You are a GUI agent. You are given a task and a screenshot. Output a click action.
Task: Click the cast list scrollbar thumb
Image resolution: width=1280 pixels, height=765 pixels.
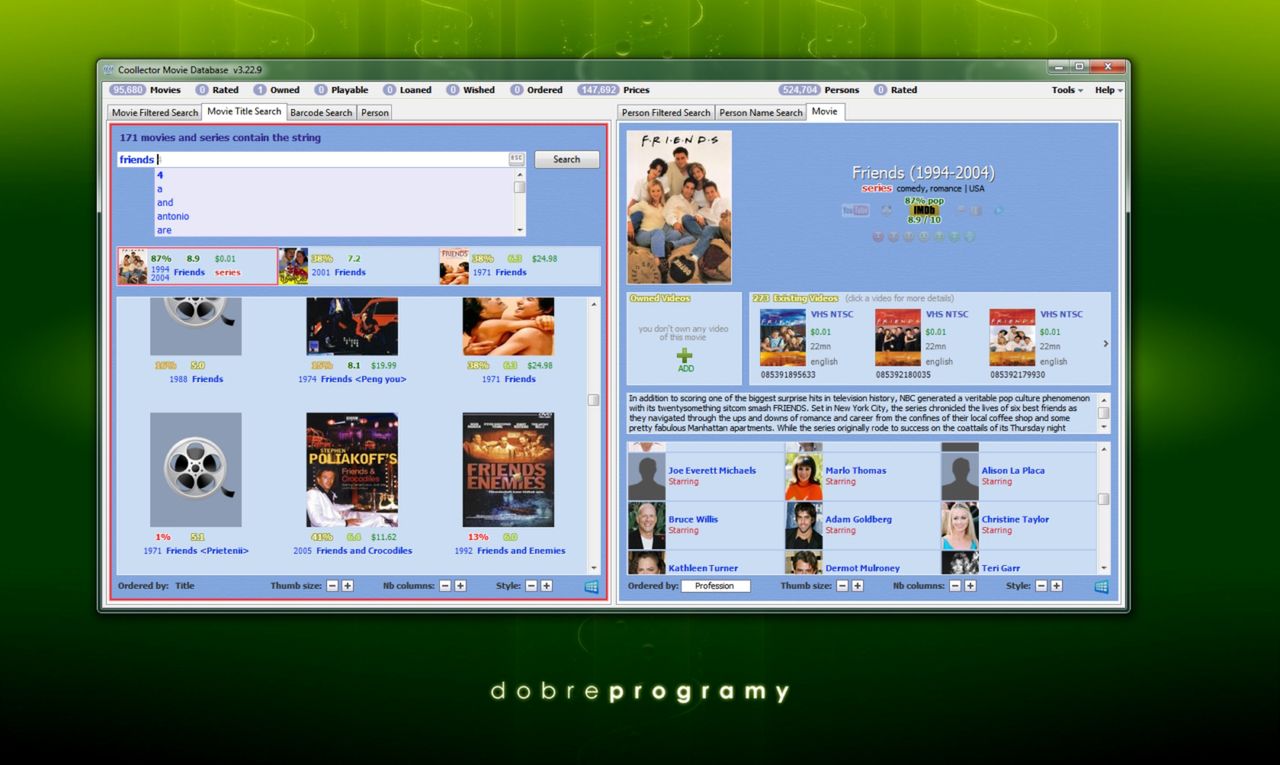1103,499
